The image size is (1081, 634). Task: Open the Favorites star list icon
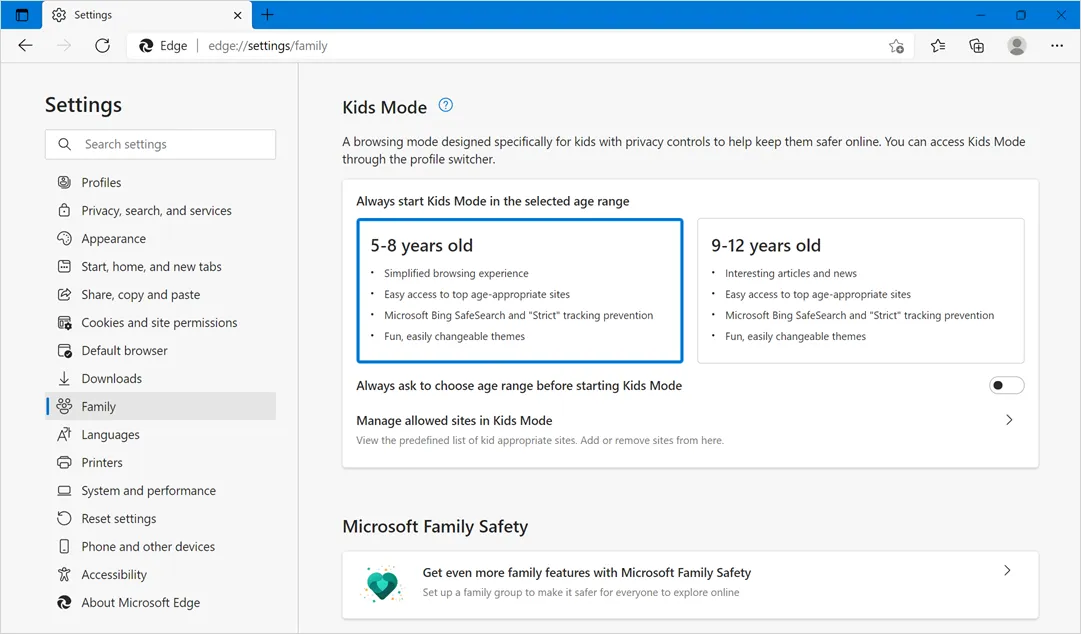pos(938,46)
